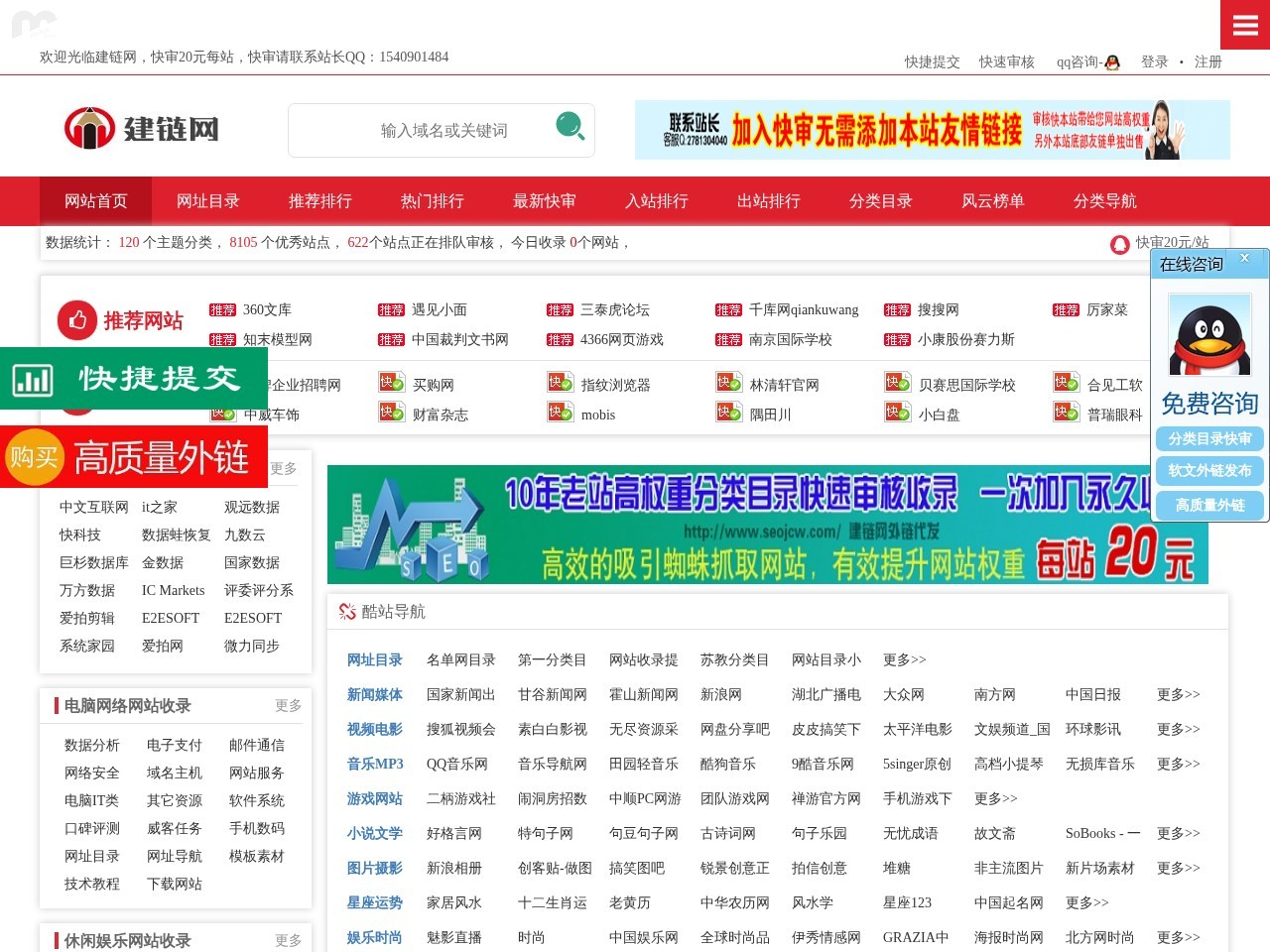Click the bell icon next to 快审20元/站
The height and width of the screenshot is (952, 1270).
coord(1118,243)
